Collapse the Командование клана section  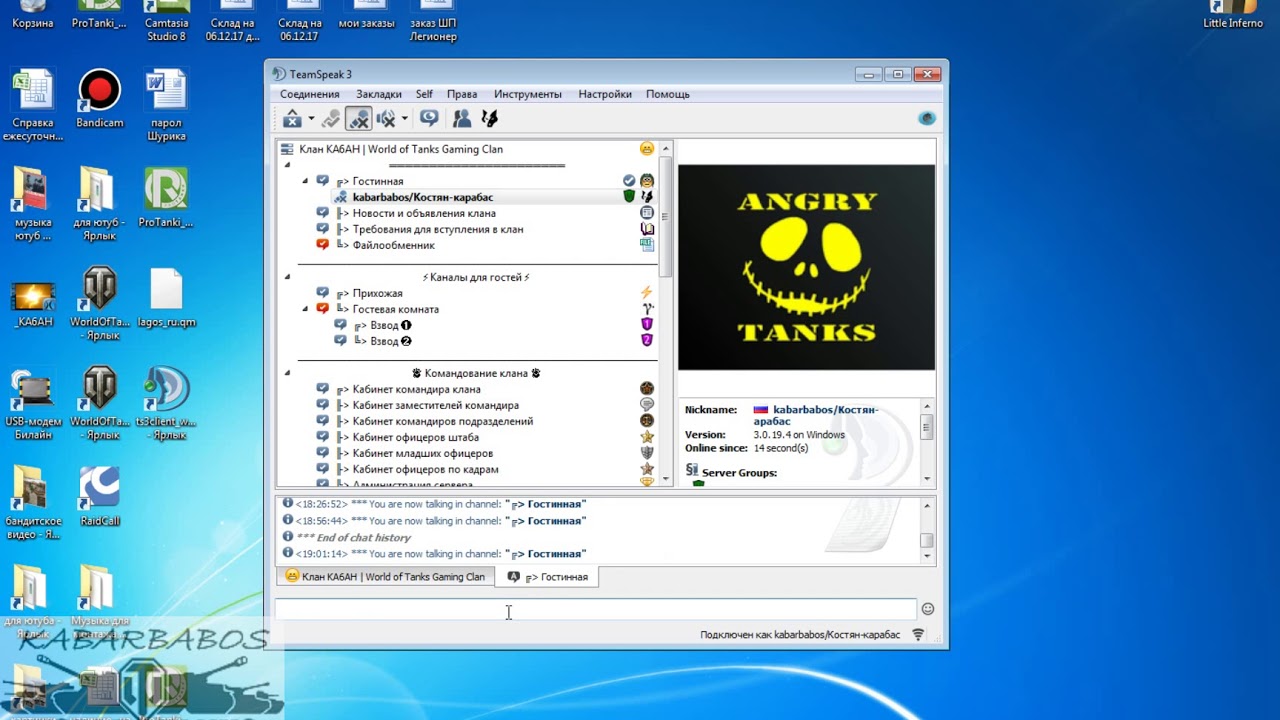pos(288,373)
